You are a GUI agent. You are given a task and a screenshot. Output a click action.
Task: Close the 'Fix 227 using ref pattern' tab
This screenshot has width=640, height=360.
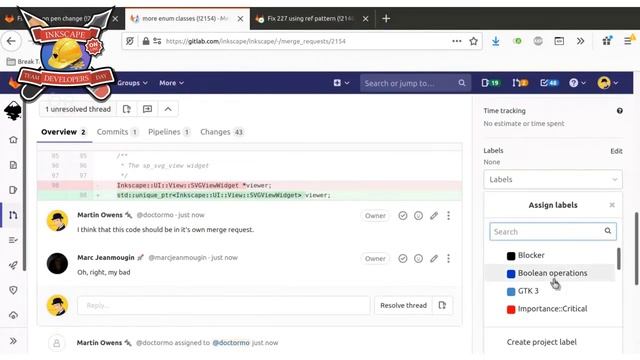[x=365, y=18]
